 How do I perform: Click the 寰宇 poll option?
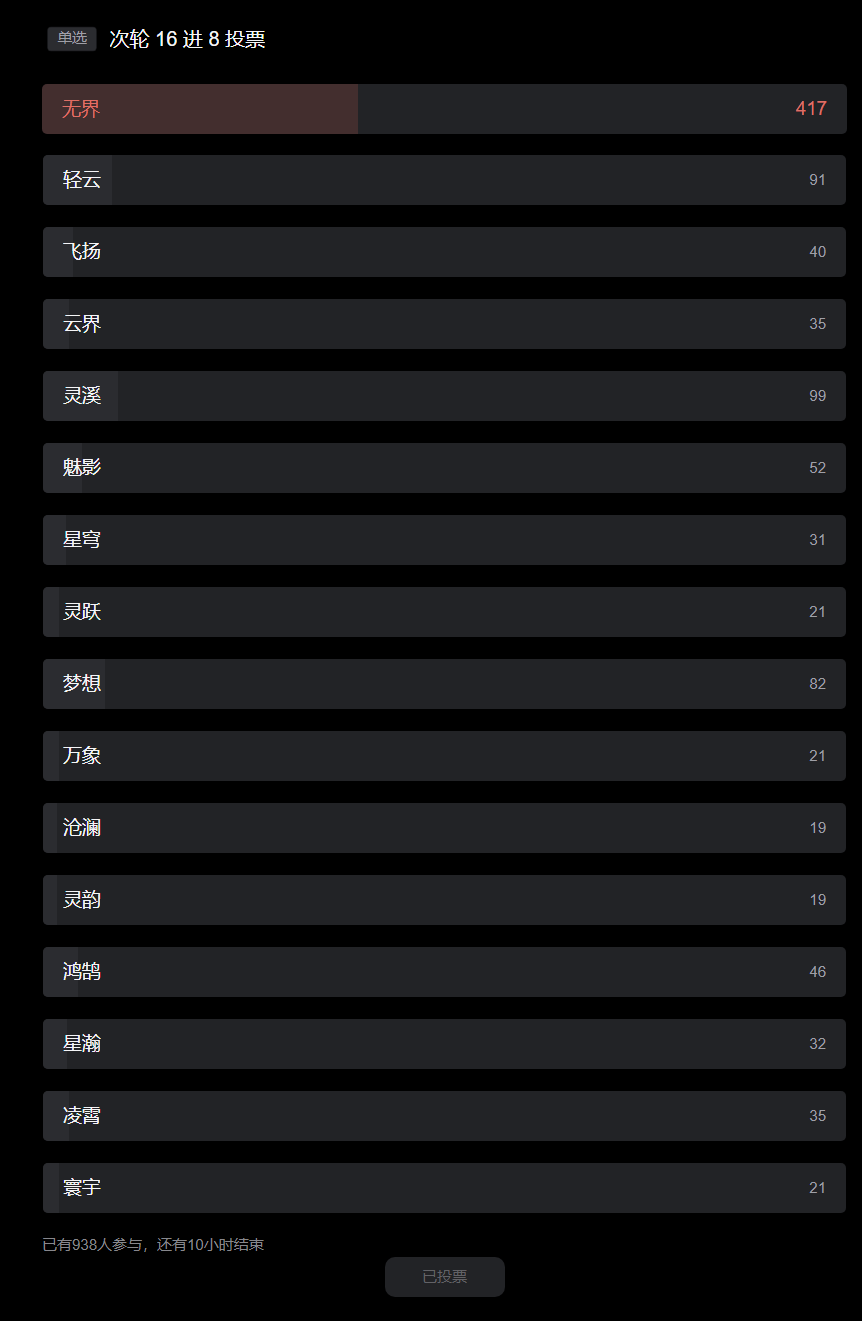click(444, 1188)
